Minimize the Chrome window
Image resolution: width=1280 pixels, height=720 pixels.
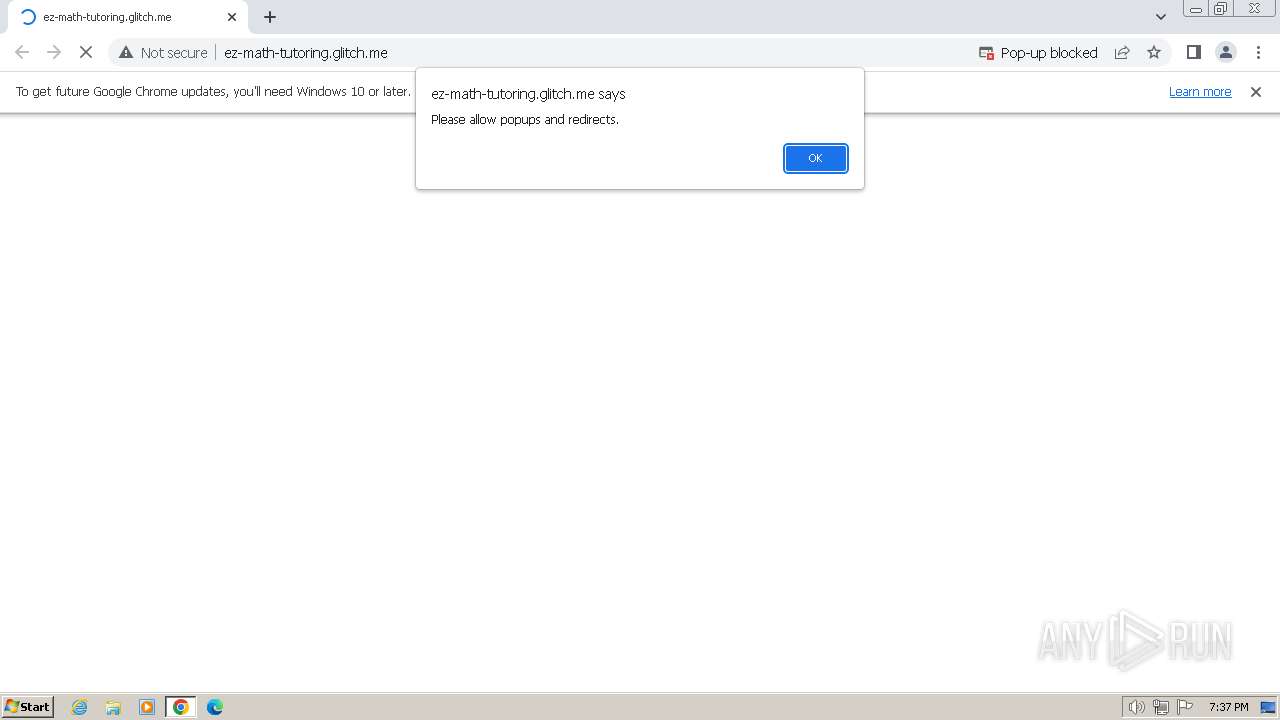[1196, 9]
